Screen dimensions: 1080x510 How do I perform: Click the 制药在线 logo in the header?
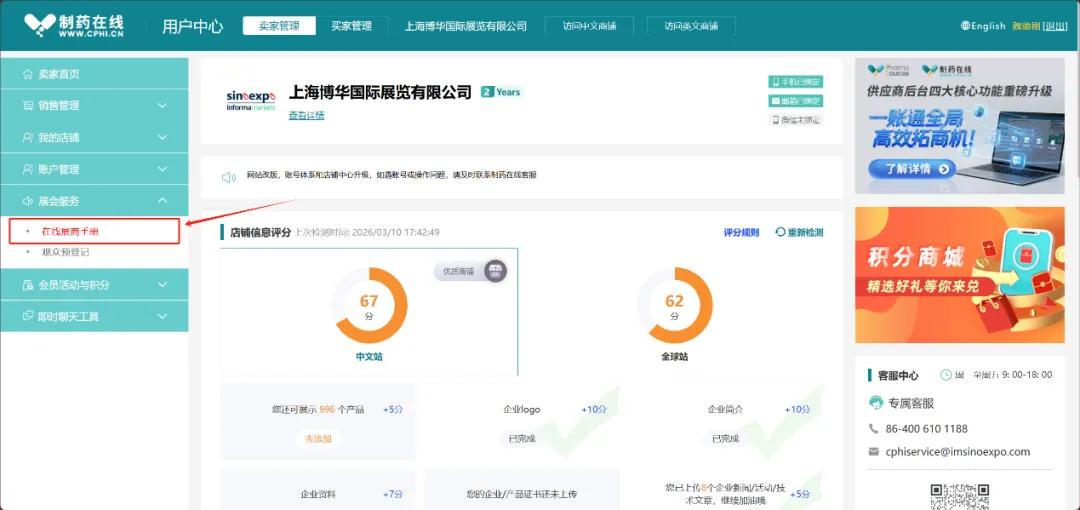click(74, 26)
